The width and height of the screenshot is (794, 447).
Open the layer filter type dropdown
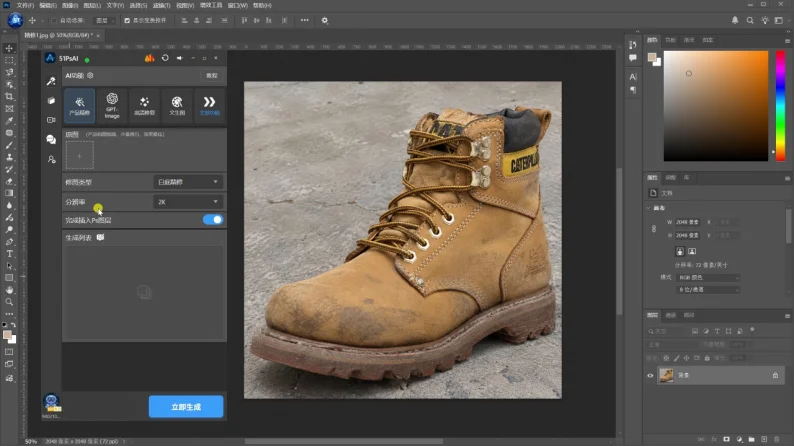pos(667,332)
